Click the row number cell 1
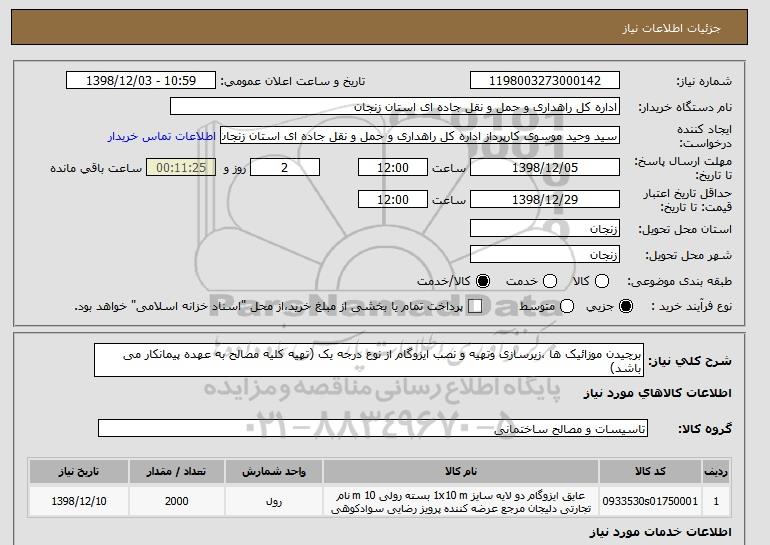The image size is (770, 545). 716,501
